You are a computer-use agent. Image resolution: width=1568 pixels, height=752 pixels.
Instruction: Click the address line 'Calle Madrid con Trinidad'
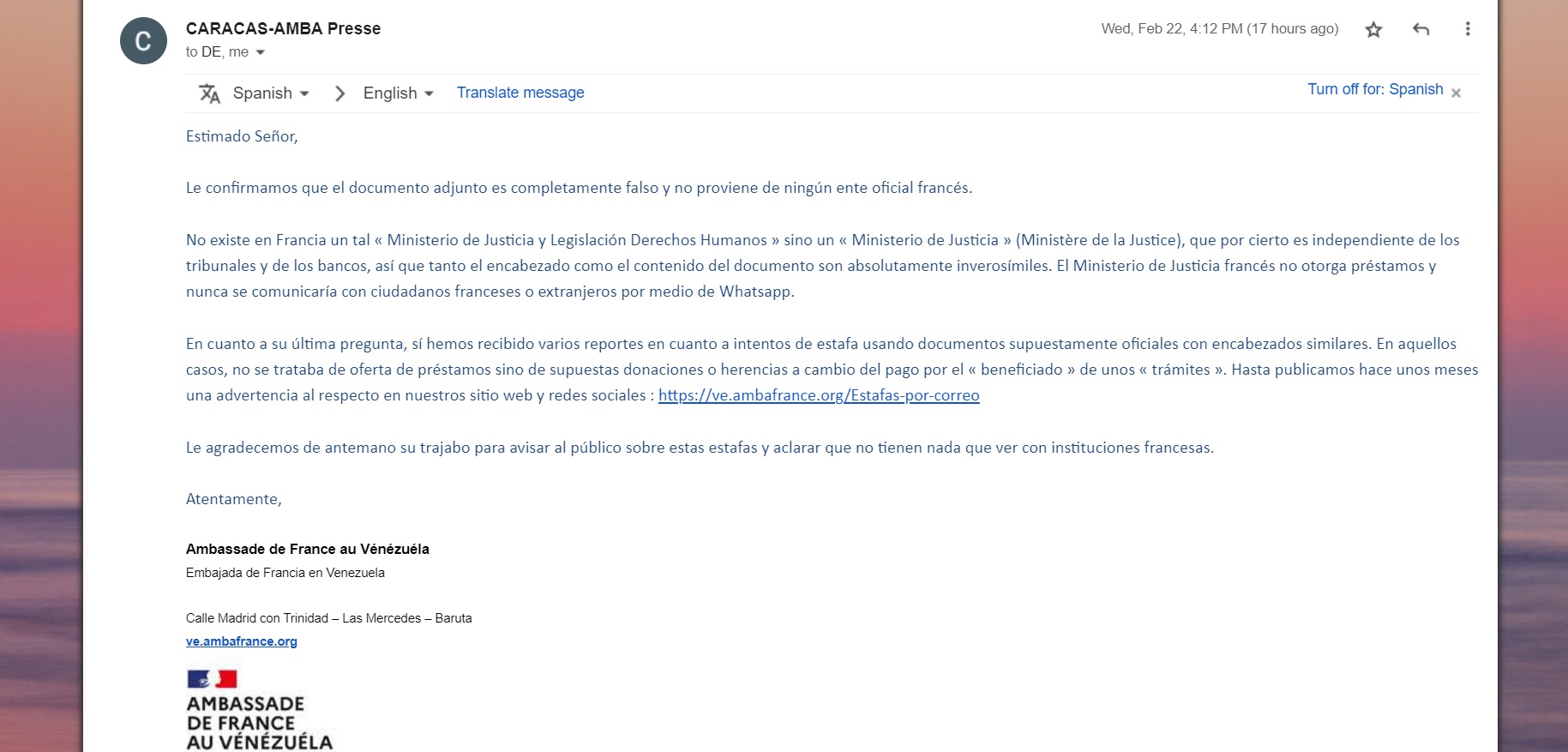tap(329, 618)
